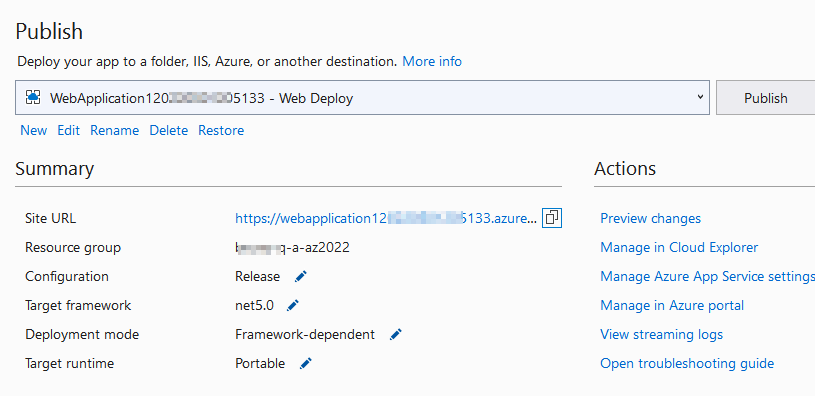Edit the Target runtime with its pencil icon
This screenshot has height=396, width=815.
tap(306, 364)
